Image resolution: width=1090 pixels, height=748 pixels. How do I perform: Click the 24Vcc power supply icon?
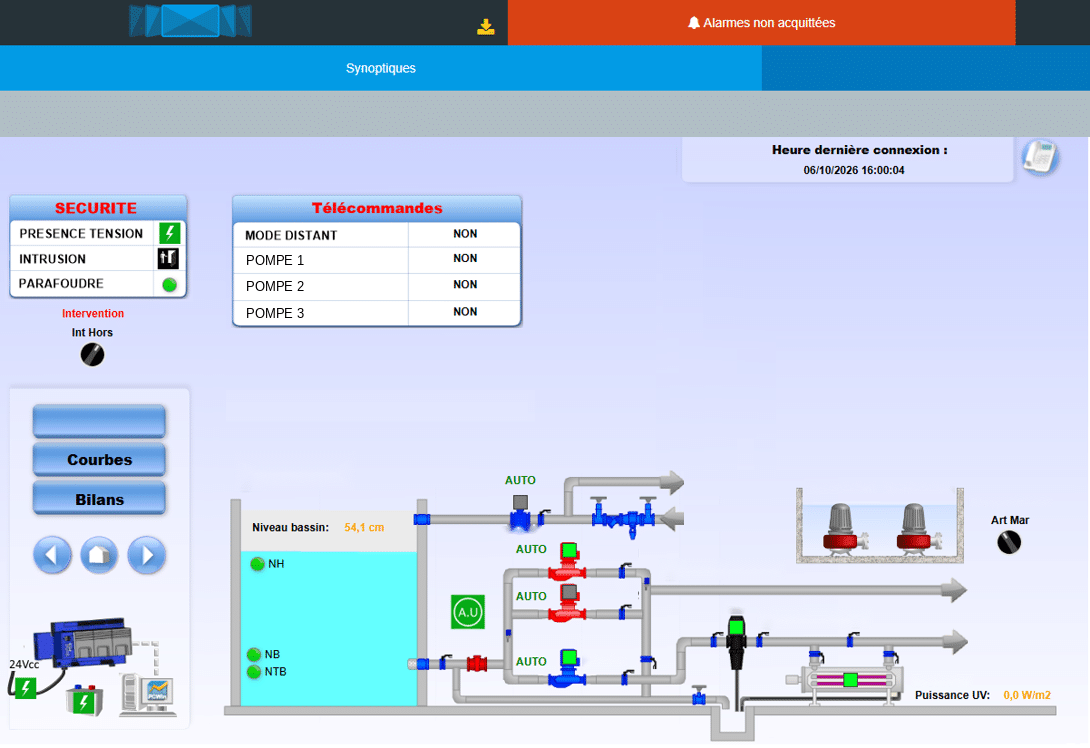(x=26, y=688)
